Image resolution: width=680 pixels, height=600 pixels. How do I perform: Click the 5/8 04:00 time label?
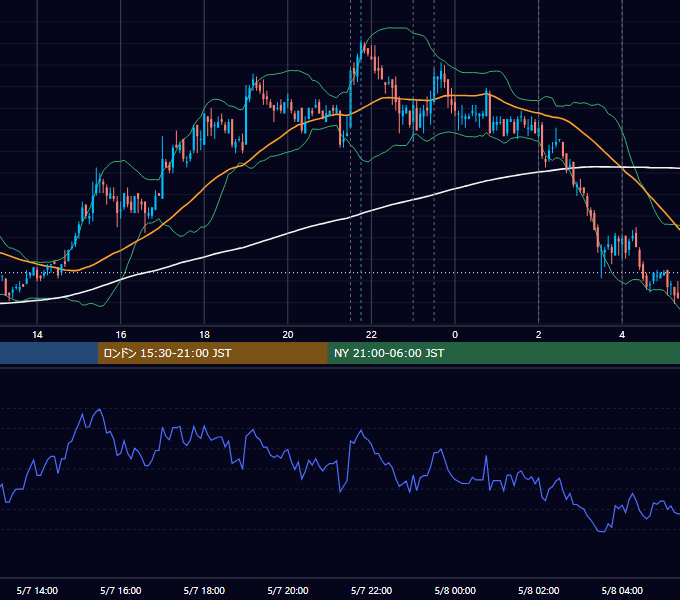pyautogui.click(x=622, y=590)
